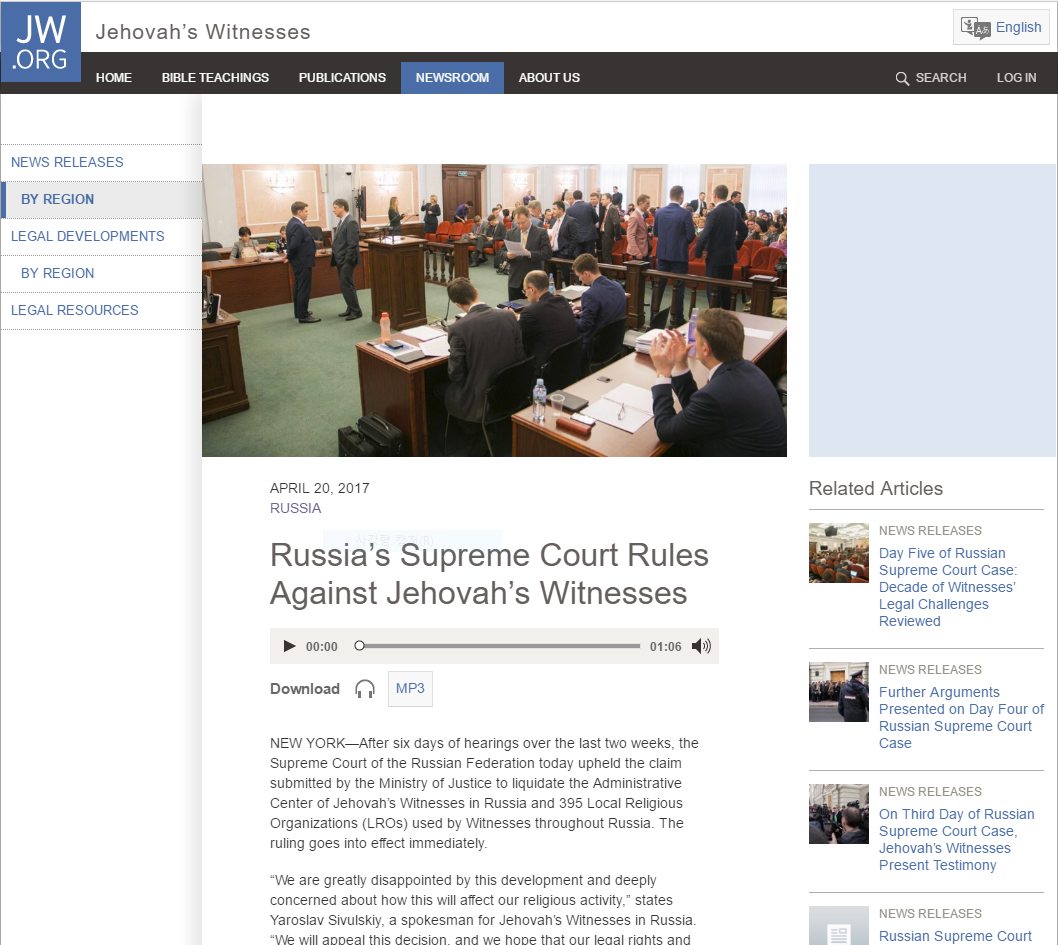Seek along the audio progress bar
The image size is (1058, 945).
click(x=499, y=646)
